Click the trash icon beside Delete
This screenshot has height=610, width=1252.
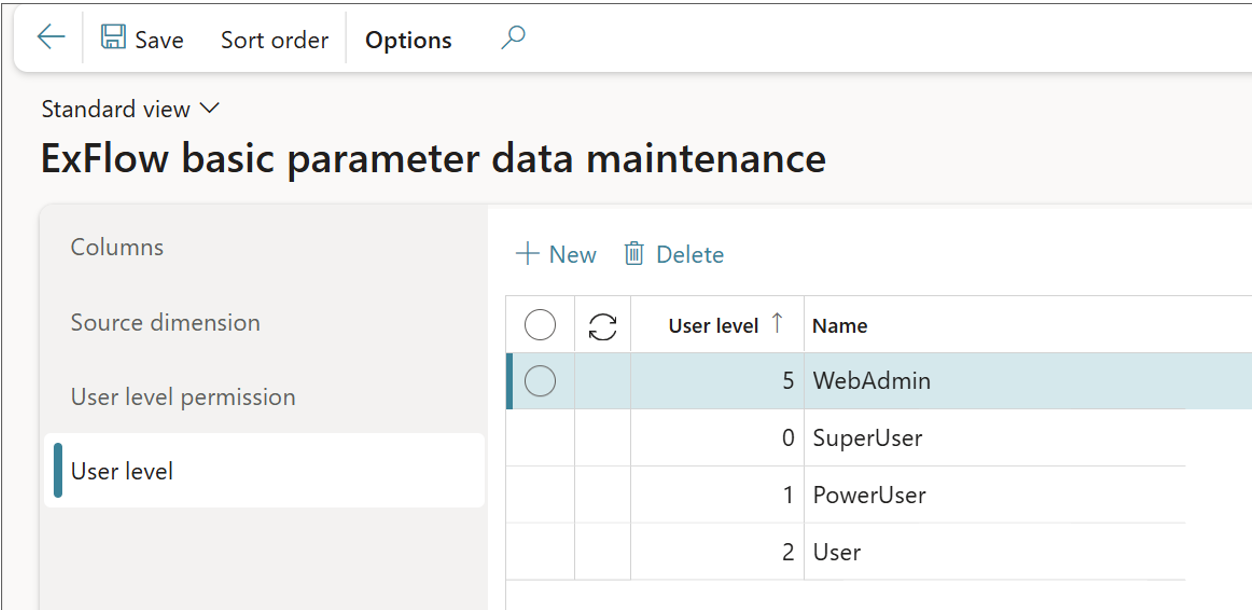[634, 254]
